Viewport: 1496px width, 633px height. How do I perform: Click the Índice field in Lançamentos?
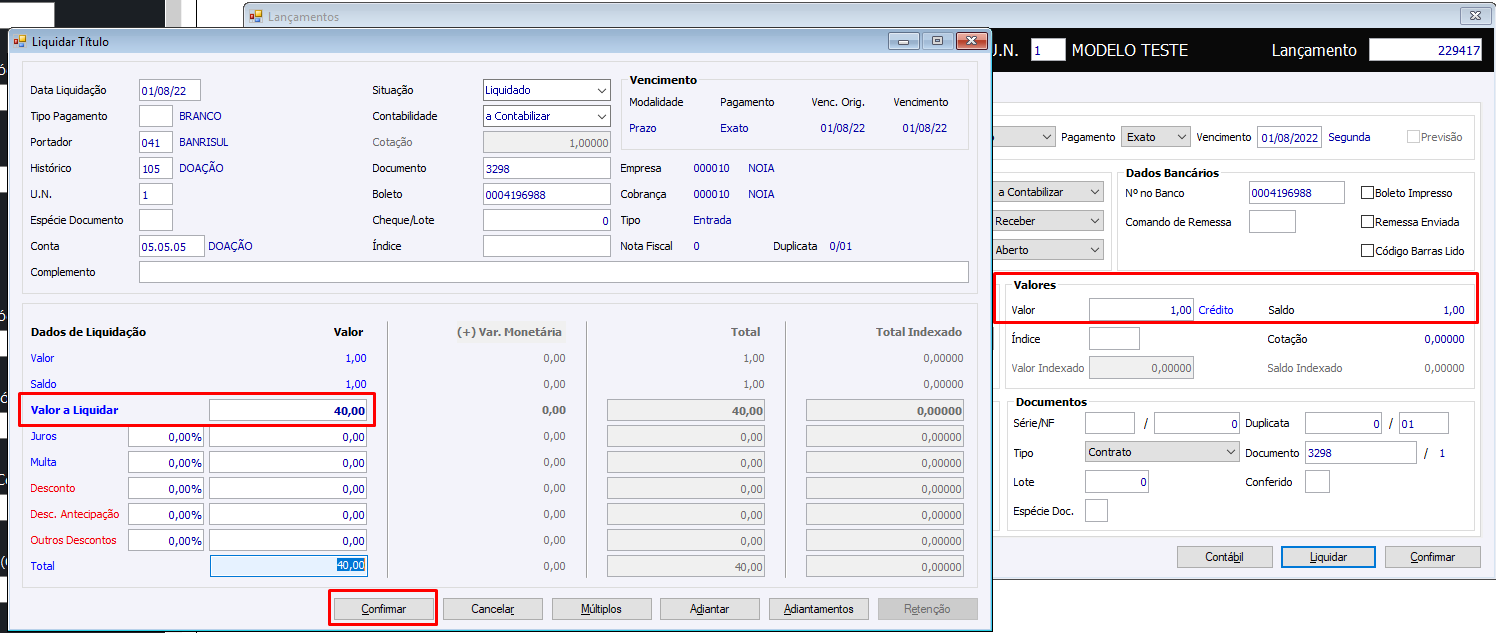pos(1114,339)
